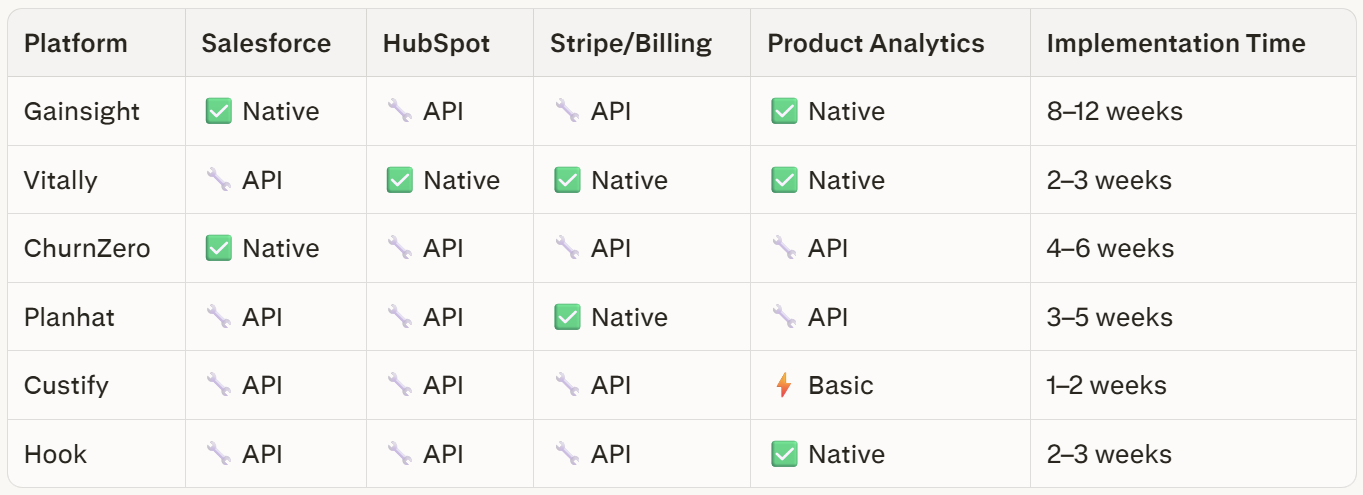Click the 8–12 weeks implementation time
This screenshot has width=1363, height=495.
[x=1114, y=111]
